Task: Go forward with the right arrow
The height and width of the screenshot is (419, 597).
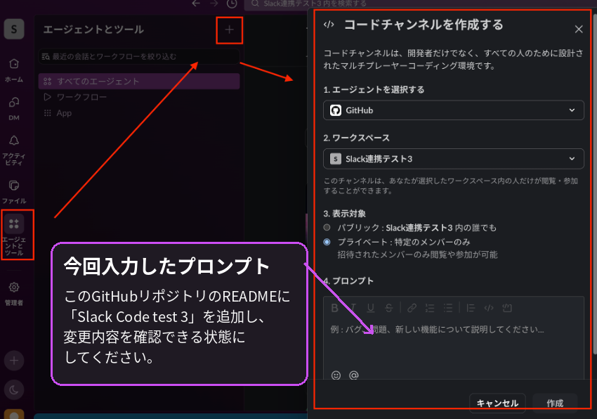Action: (x=214, y=4)
